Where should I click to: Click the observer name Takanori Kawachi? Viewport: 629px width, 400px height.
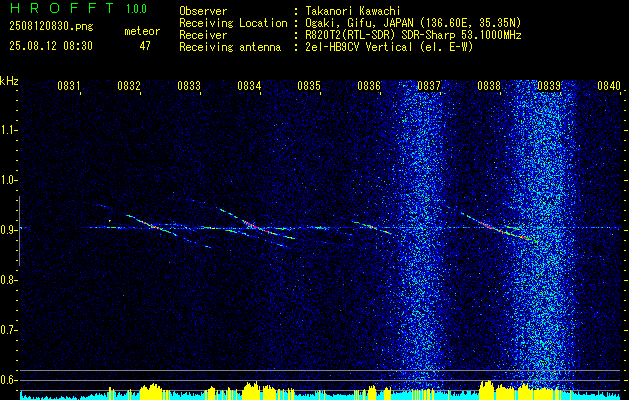click(x=353, y=11)
